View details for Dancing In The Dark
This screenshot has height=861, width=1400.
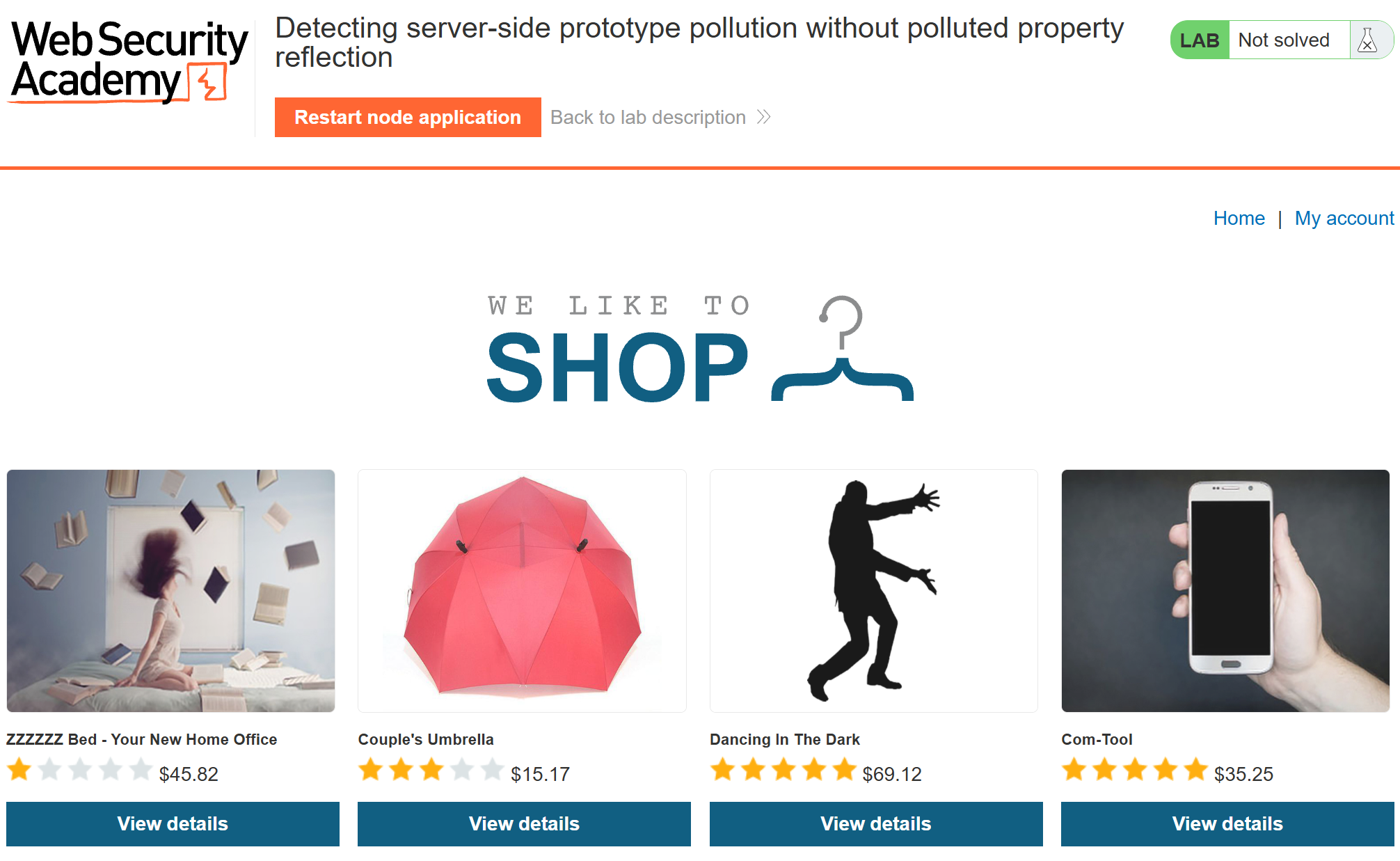pos(876,824)
